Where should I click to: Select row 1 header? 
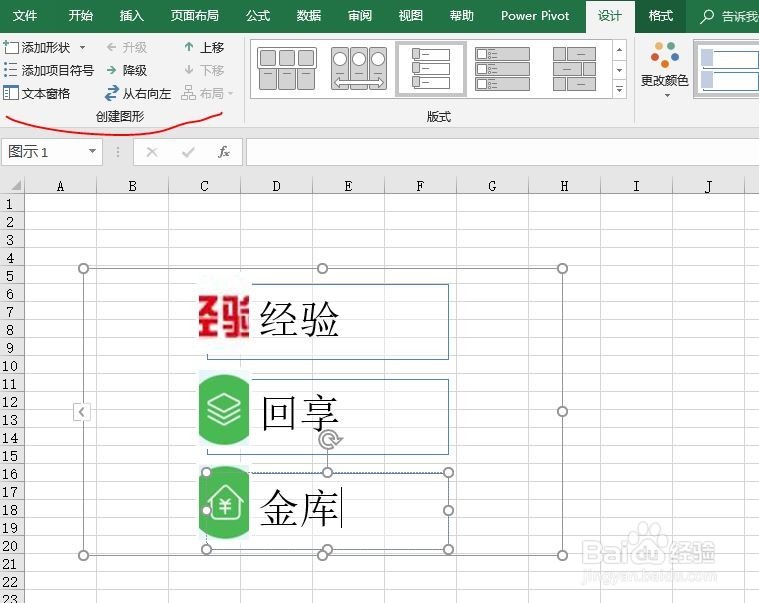click(12, 204)
